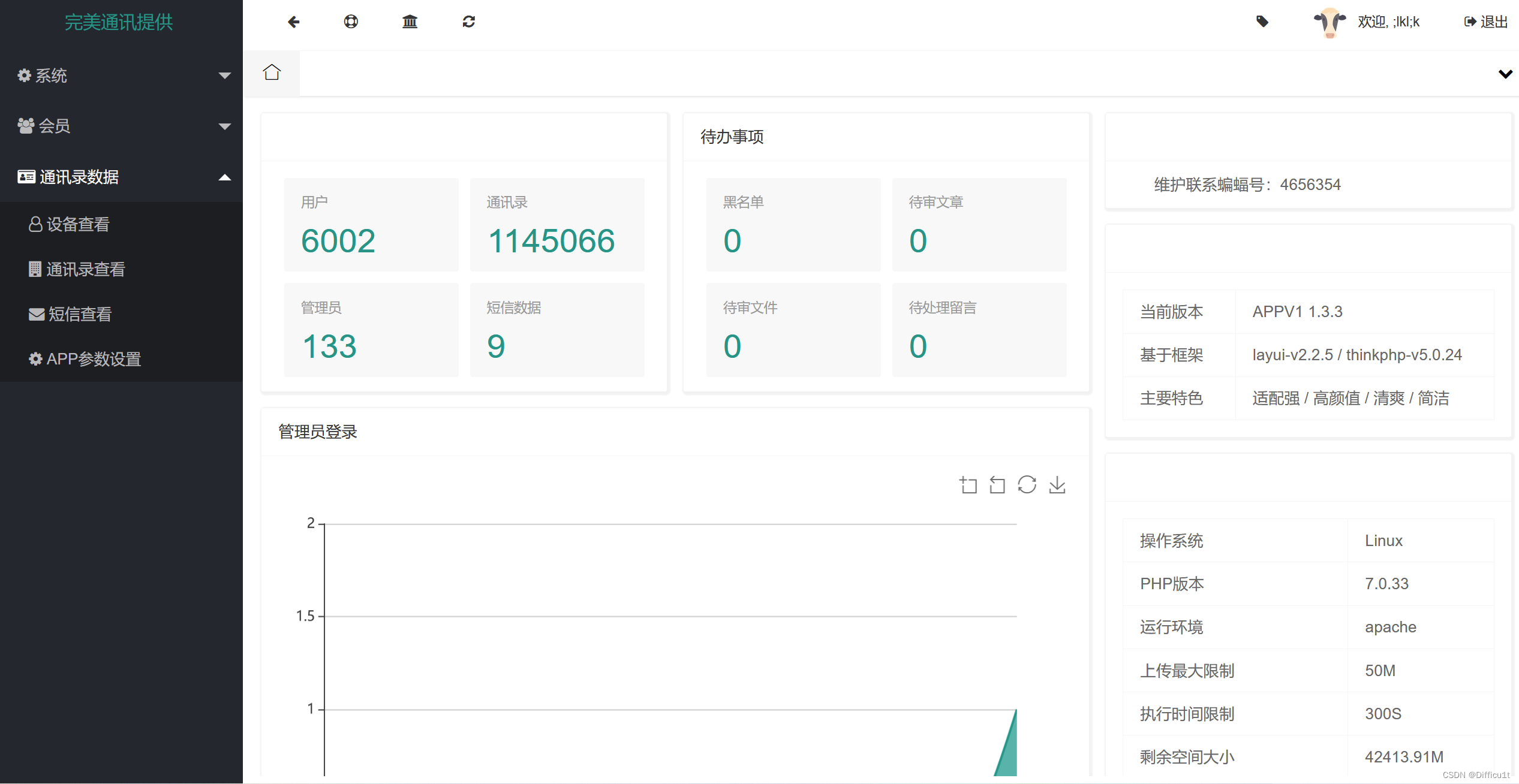Image resolution: width=1519 pixels, height=784 pixels.
Task: Click the 退出 logout link
Action: (x=1486, y=22)
